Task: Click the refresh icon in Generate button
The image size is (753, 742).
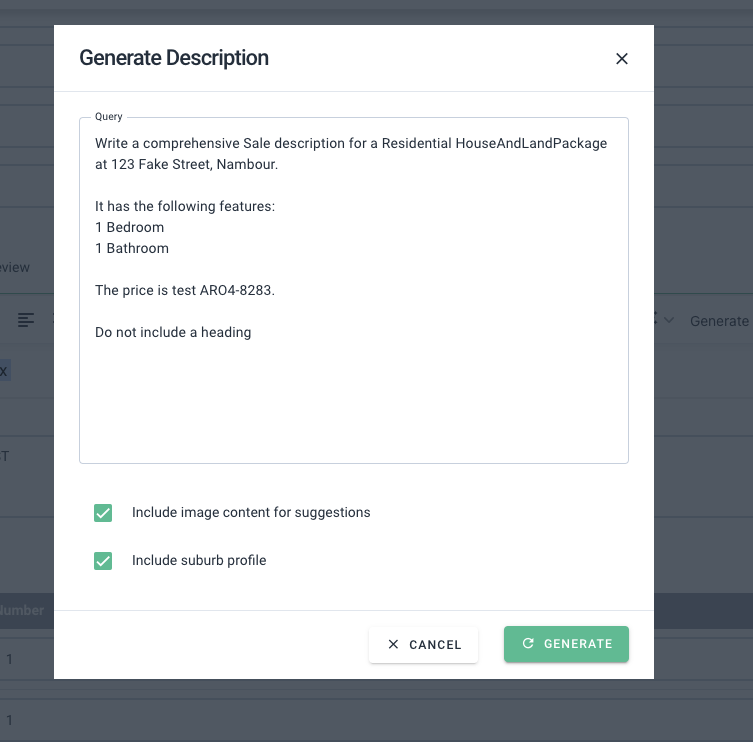Action: coord(528,645)
